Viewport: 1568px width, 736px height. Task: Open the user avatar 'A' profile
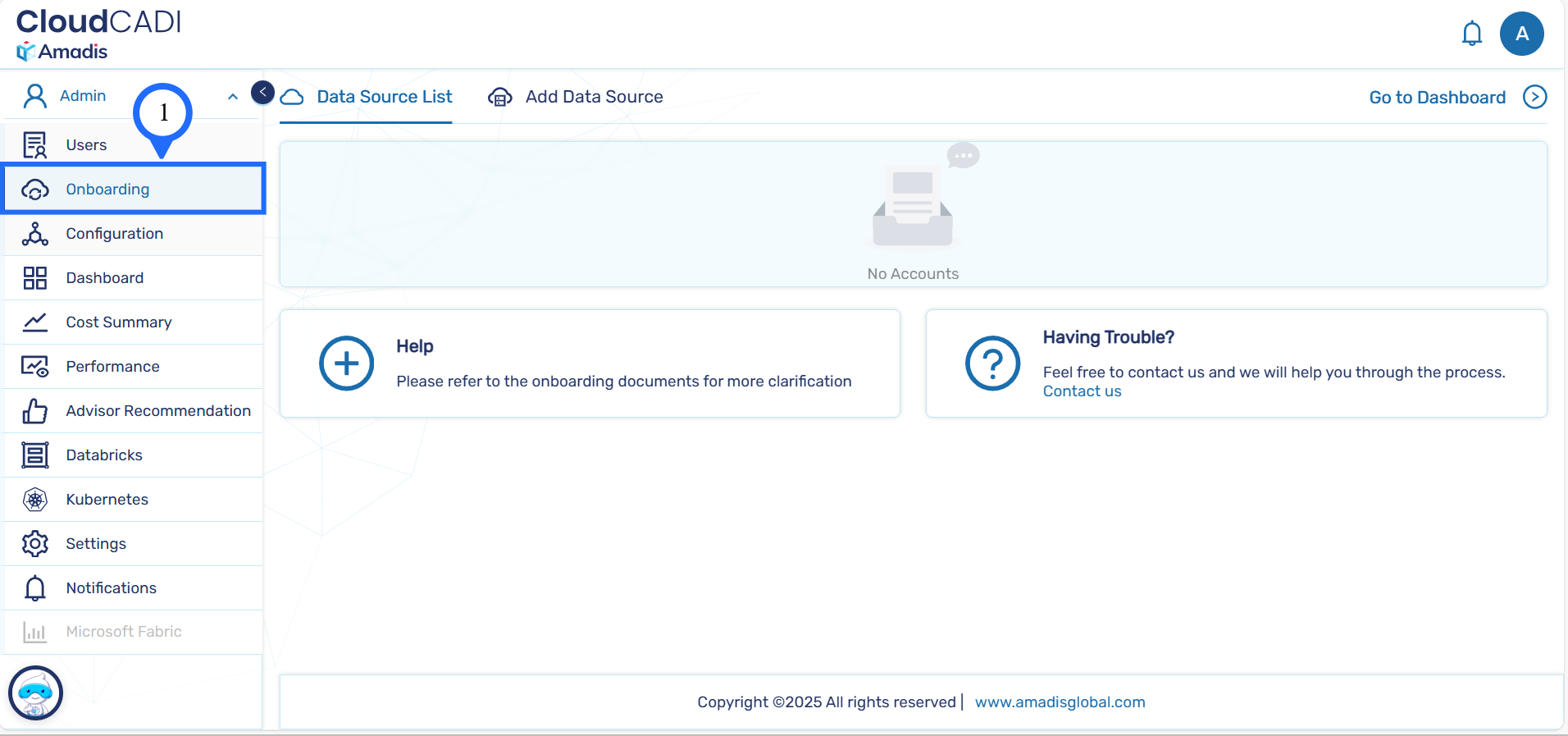[x=1521, y=34]
